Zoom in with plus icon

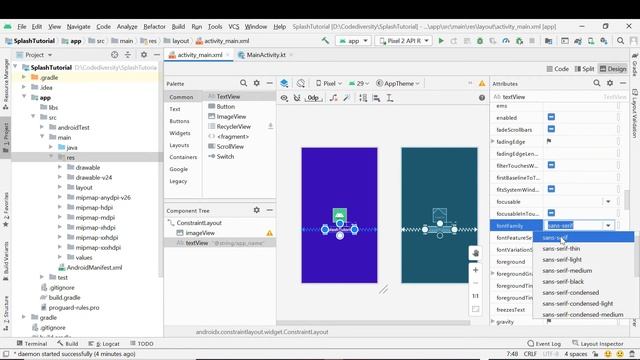pos(476,270)
